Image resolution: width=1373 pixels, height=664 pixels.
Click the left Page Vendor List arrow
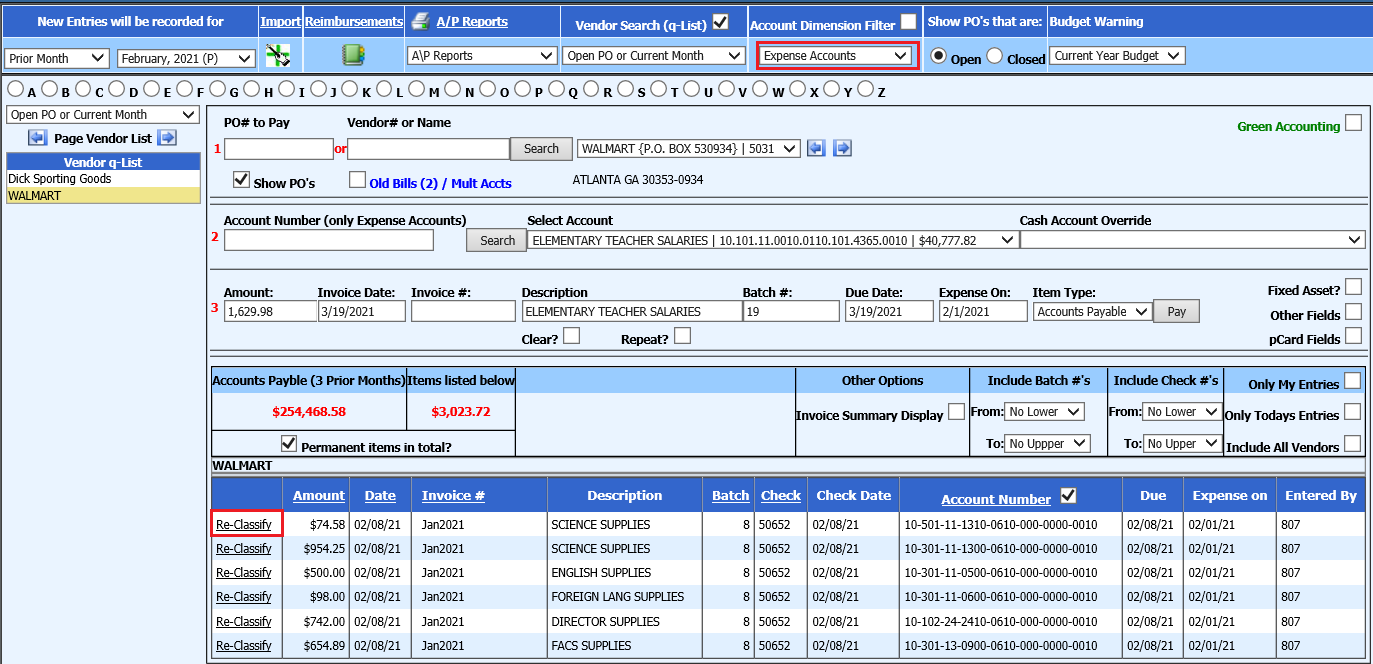click(38, 138)
